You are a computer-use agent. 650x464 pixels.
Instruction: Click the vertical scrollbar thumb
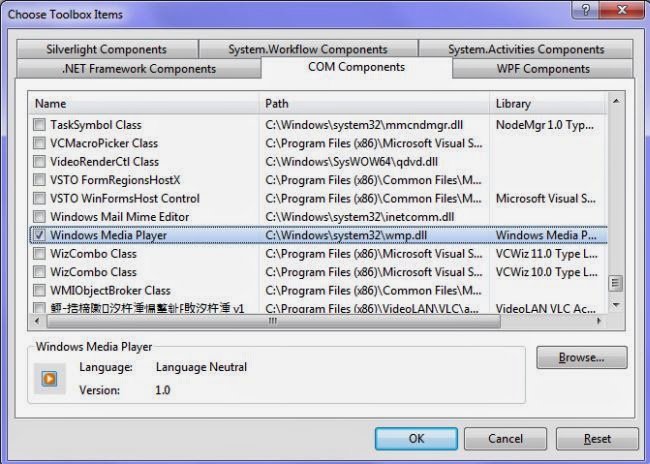click(616, 283)
